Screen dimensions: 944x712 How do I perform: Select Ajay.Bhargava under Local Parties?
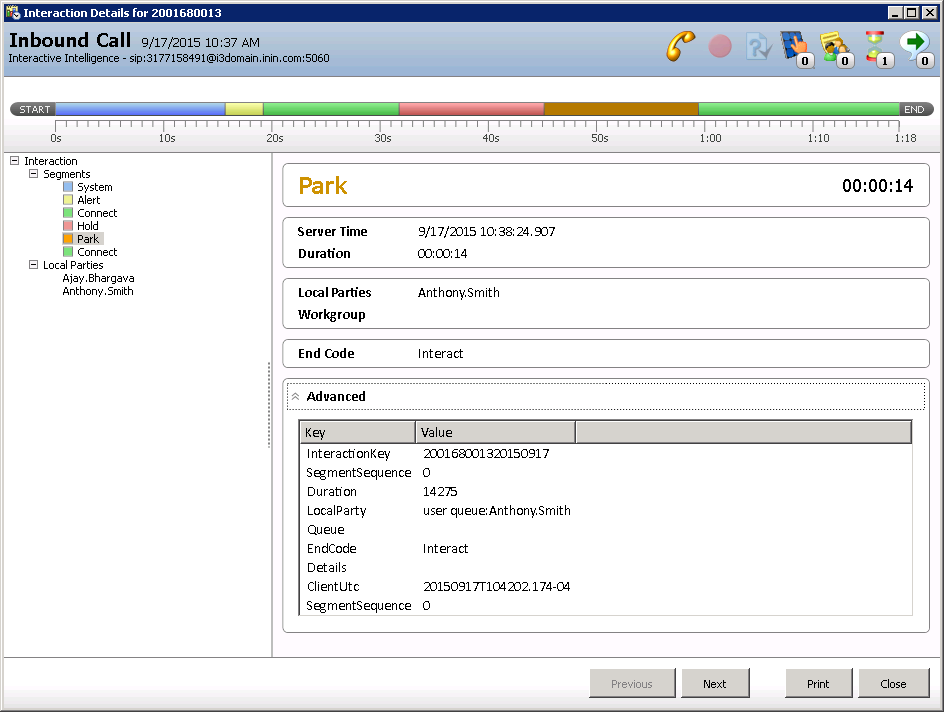point(98,278)
